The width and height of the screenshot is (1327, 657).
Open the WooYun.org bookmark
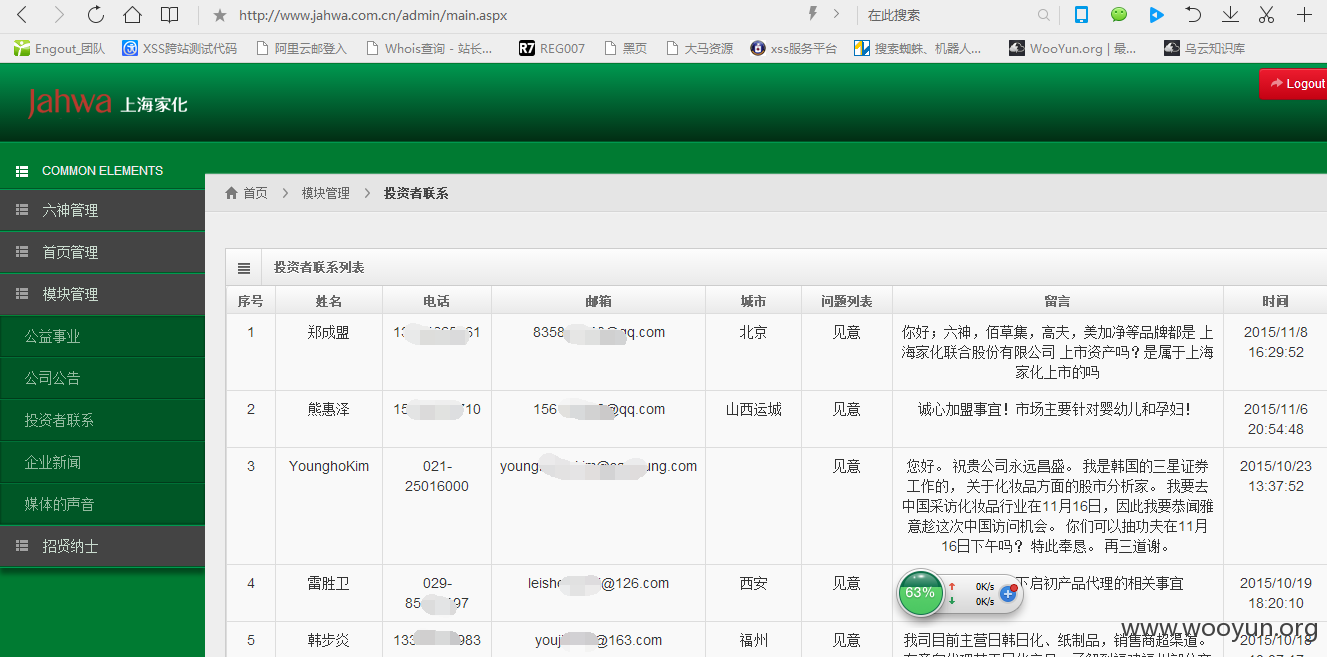(x=1073, y=48)
